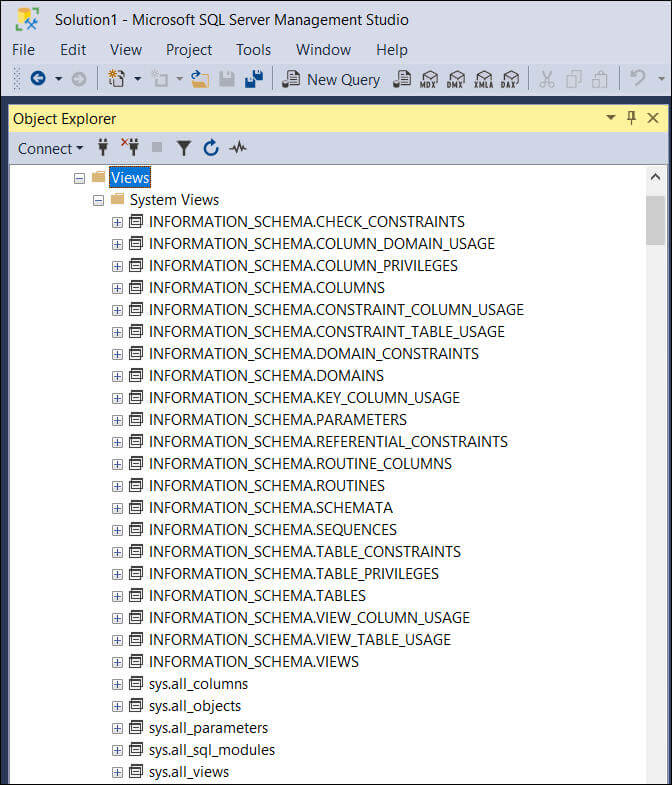Select INFORMATION_SCHEMA.SCHEMATA view
Screen dimensions: 672x785
coord(271,508)
